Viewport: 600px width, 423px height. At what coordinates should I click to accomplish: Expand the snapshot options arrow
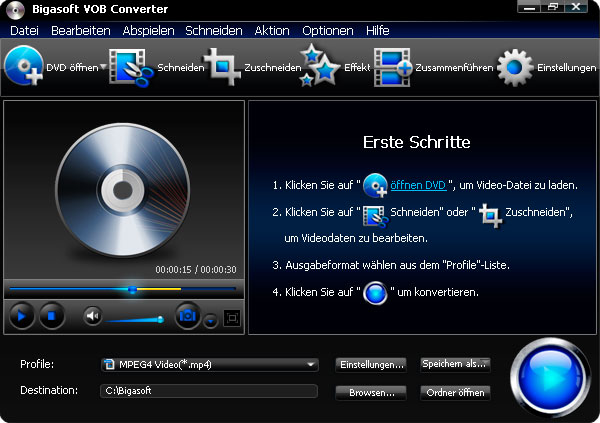[210, 321]
